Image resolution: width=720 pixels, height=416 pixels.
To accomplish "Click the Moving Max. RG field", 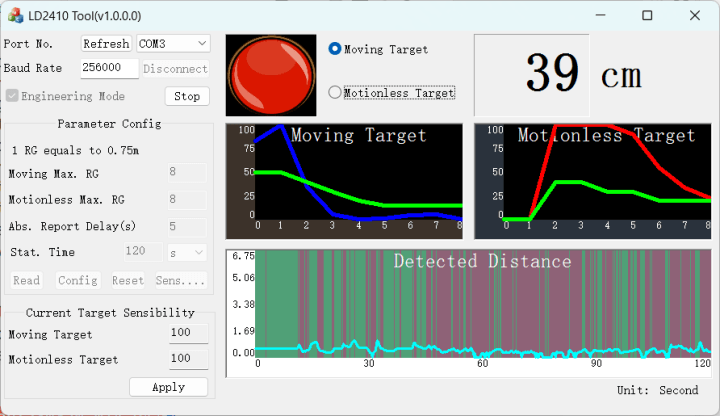I will click(187, 173).
